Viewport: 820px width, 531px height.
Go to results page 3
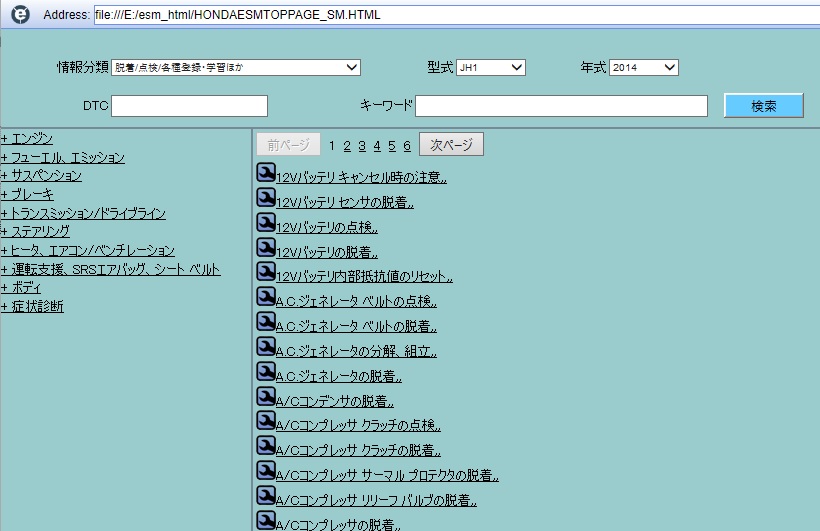tap(362, 146)
